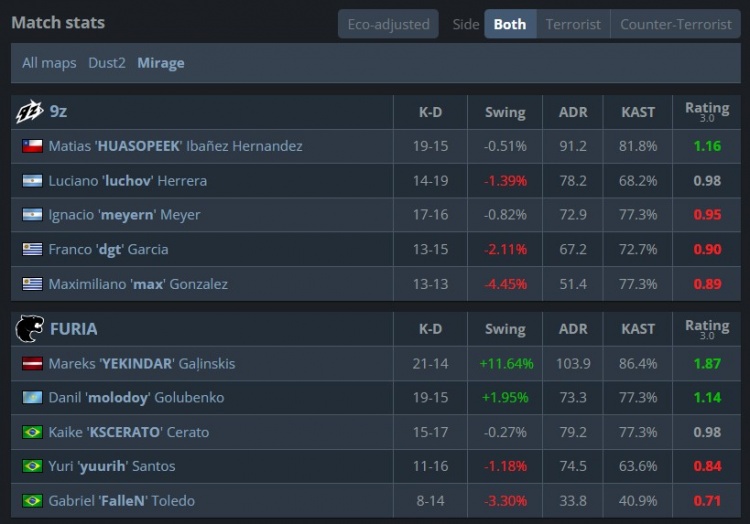This screenshot has height=524, width=750.
Task: Click the K-D column header in 9z table
Action: coord(430,112)
